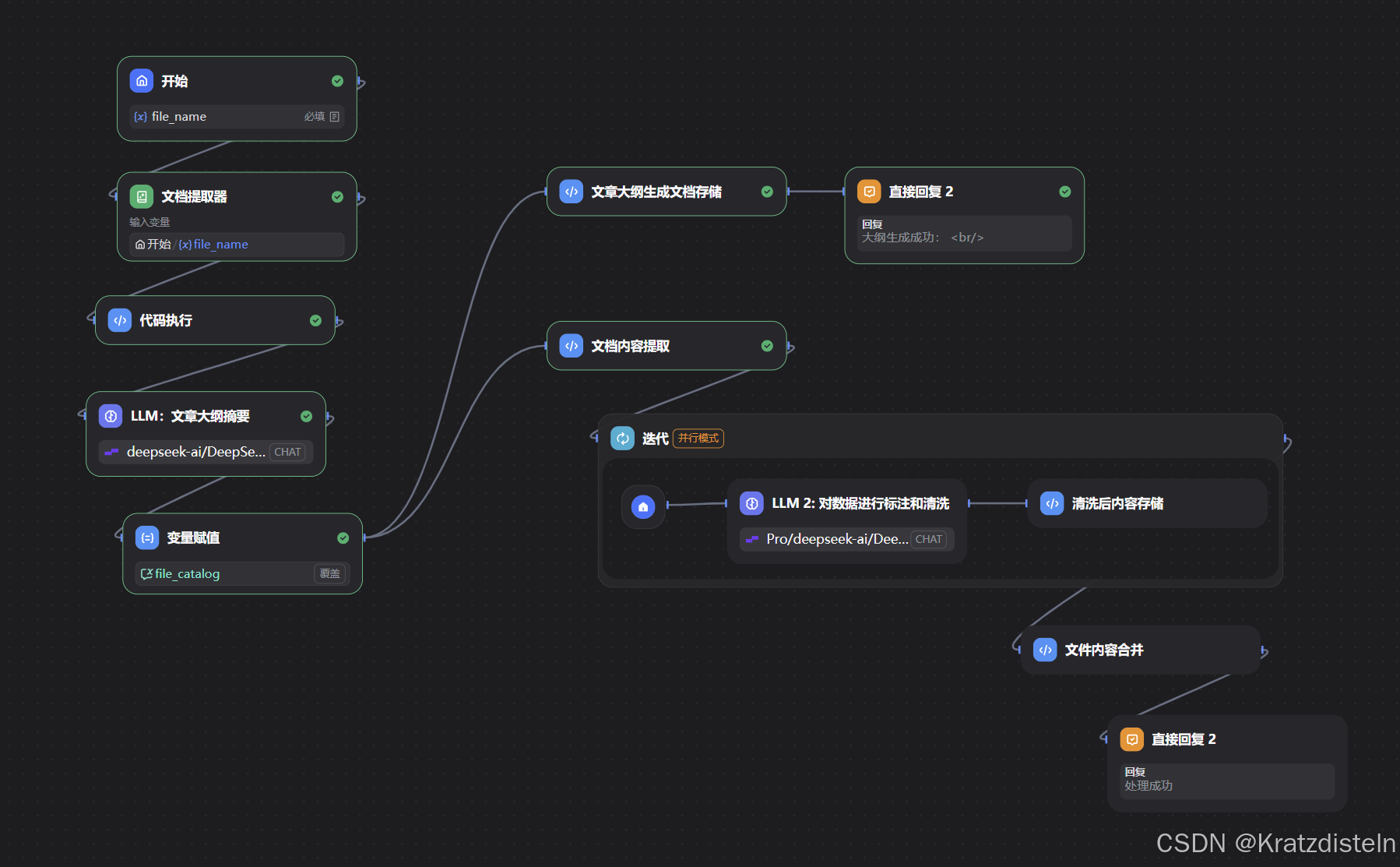The height and width of the screenshot is (867, 1400).
Task: Click the variable assigner icon of 变量赋值
Action: 147,537
